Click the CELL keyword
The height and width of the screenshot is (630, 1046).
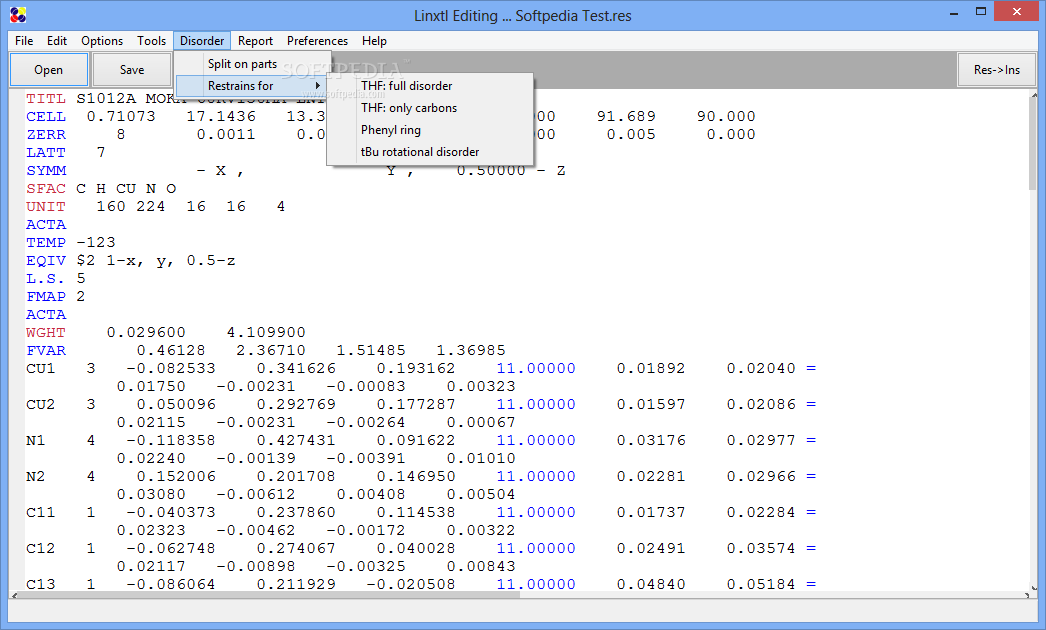(46, 117)
